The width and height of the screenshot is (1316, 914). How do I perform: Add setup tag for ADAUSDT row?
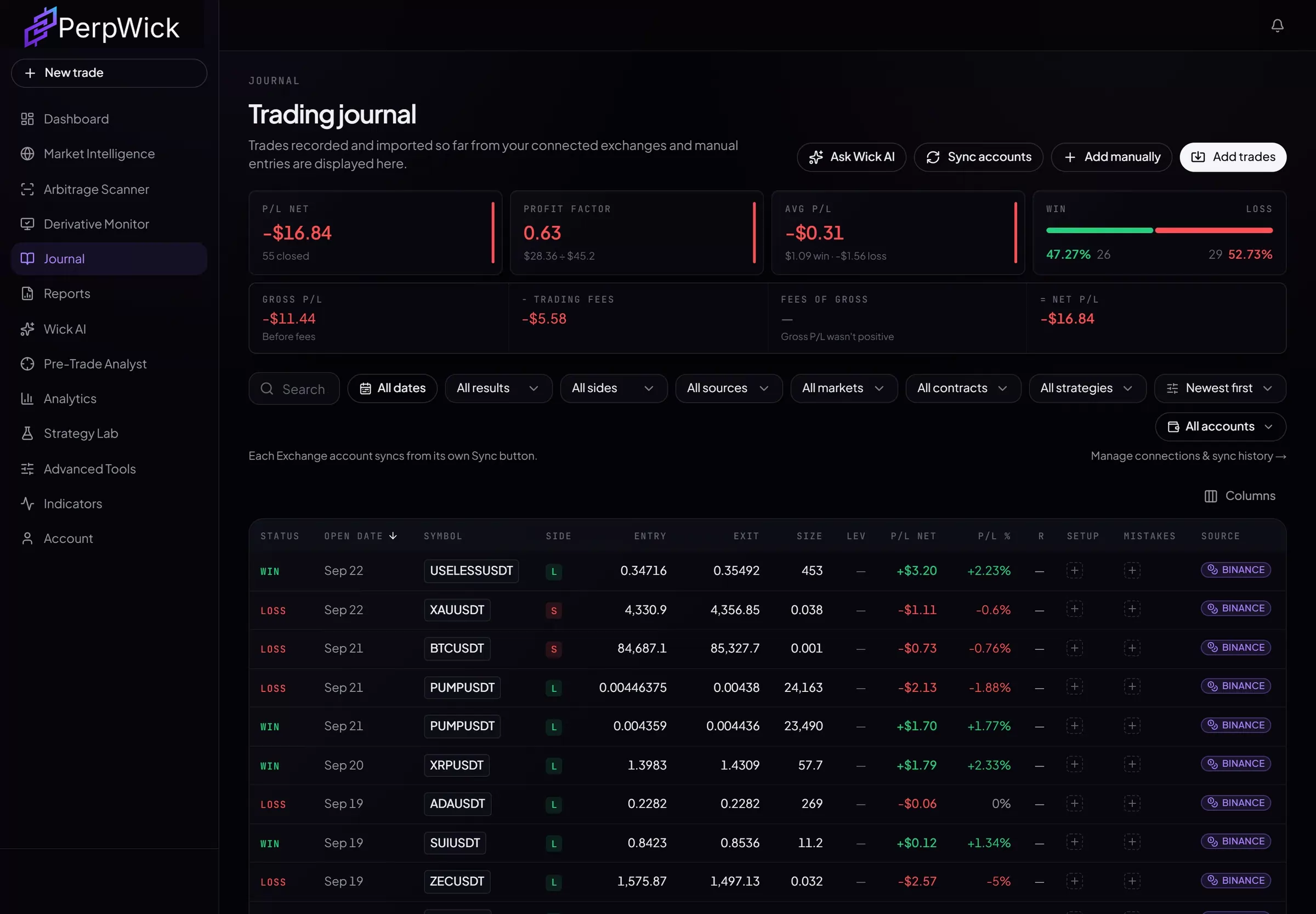point(1074,803)
